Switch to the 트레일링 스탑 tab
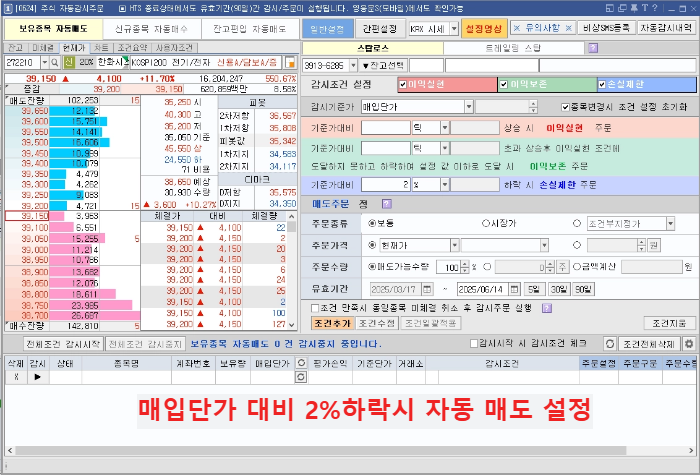The height and width of the screenshot is (475, 700). click(513, 48)
